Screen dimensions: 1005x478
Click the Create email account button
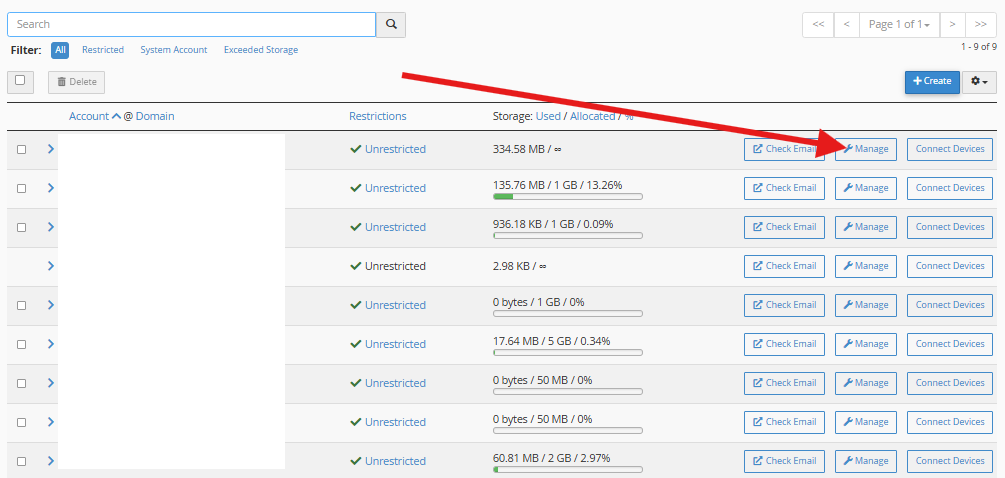point(932,81)
